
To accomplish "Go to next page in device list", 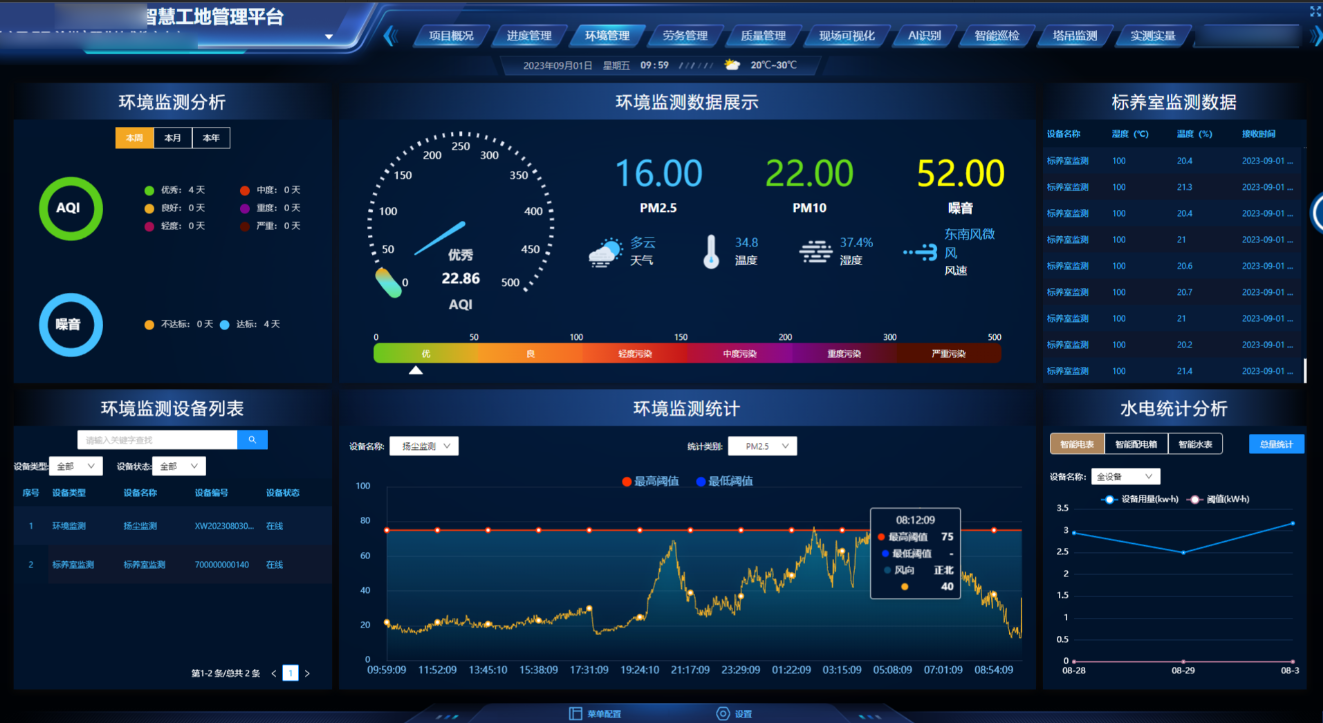I will [307, 674].
